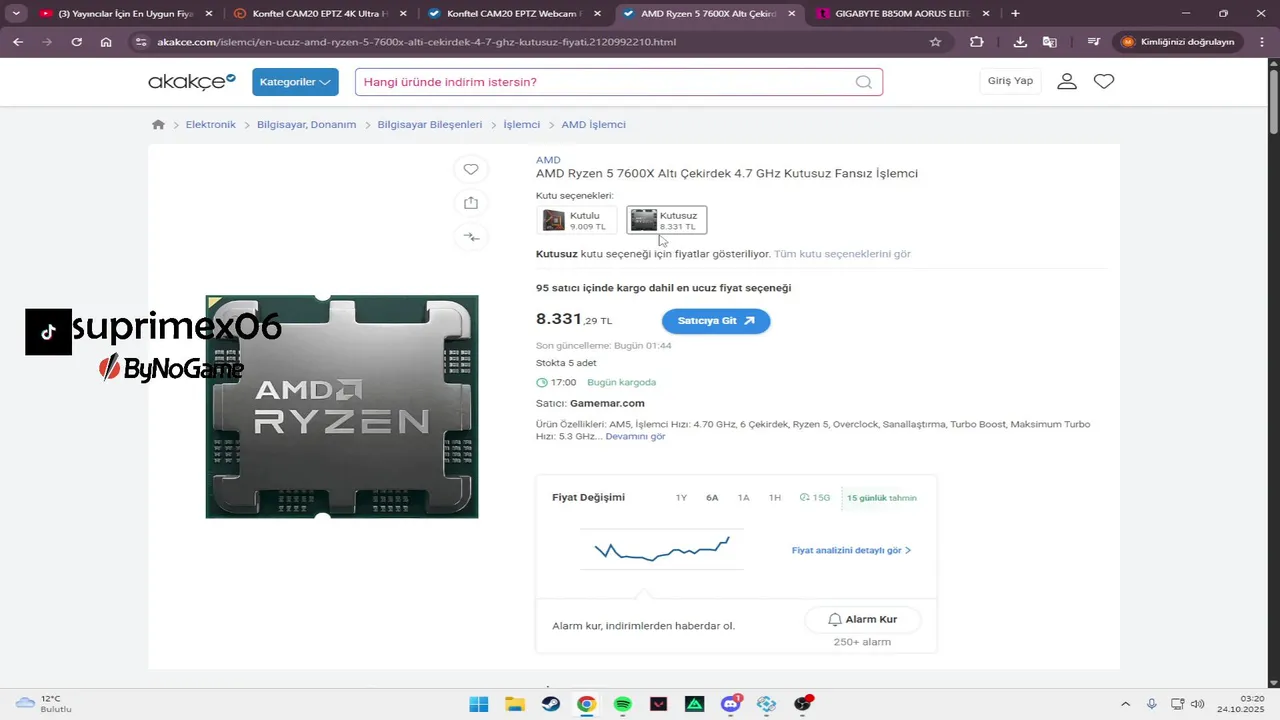Image resolution: width=1280 pixels, height=720 pixels.
Task: Select 1A price history range
Action: coord(743,497)
